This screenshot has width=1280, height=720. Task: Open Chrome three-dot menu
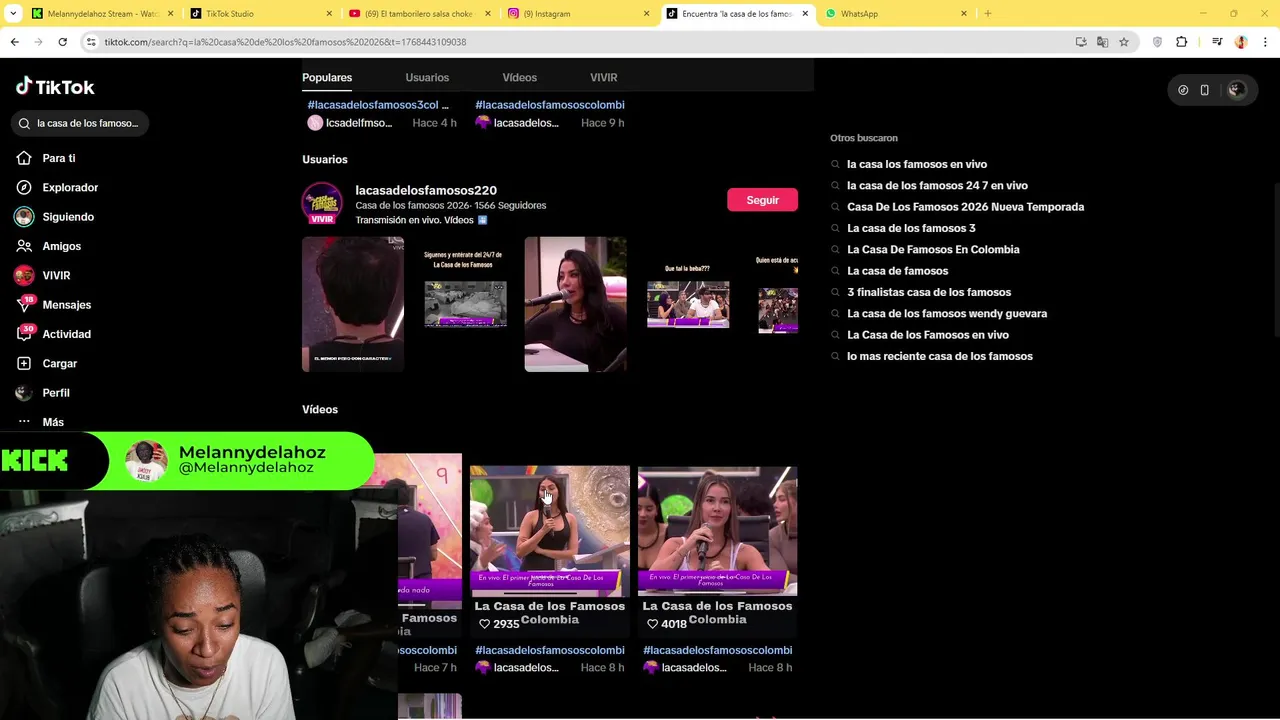click(1265, 42)
